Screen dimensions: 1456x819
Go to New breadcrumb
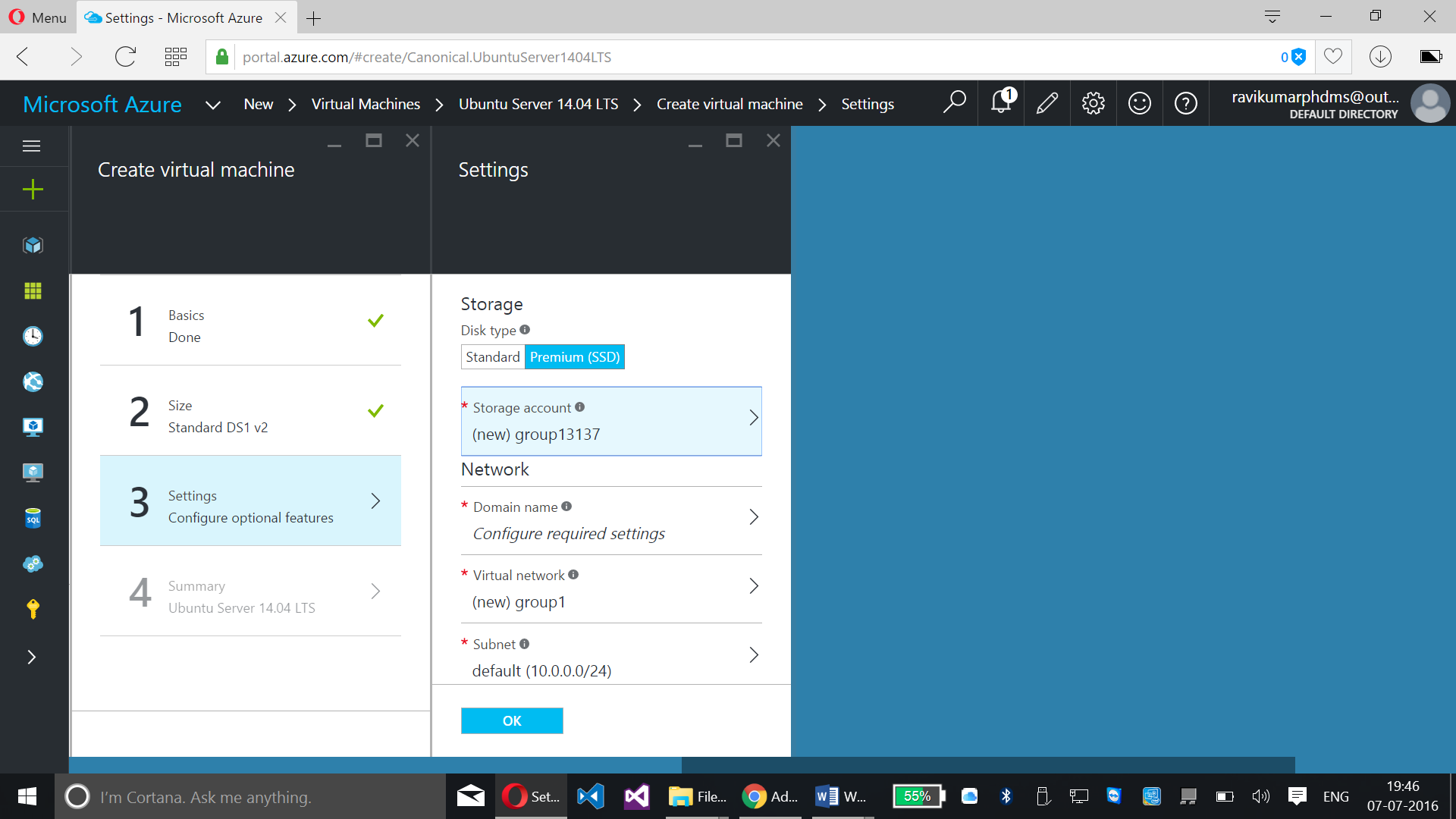pyautogui.click(x=258, y=104)
